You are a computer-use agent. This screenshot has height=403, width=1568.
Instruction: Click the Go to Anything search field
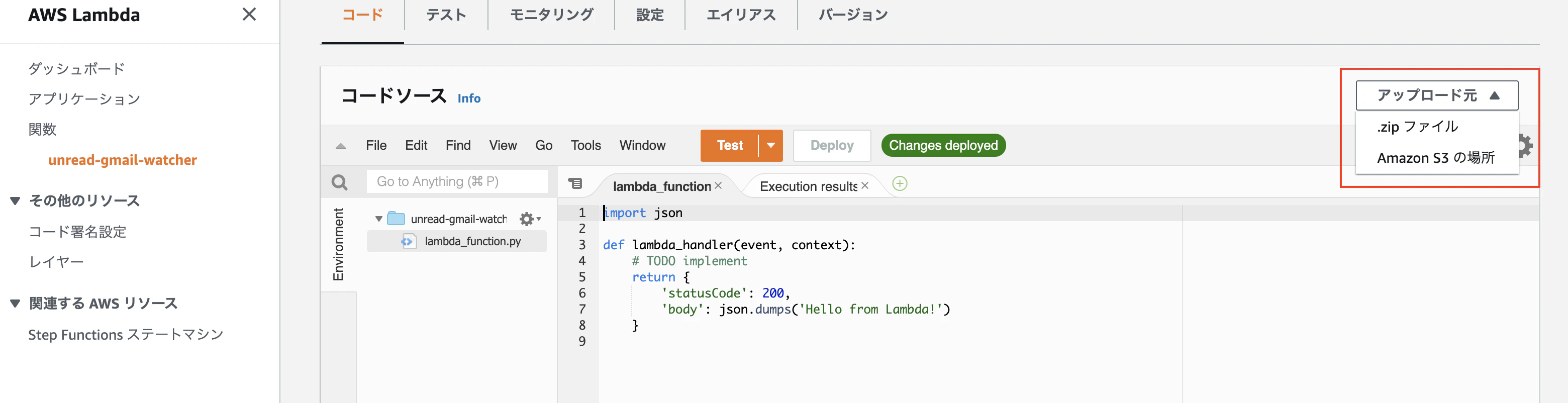pyautogui.click(x=457, y=181)
